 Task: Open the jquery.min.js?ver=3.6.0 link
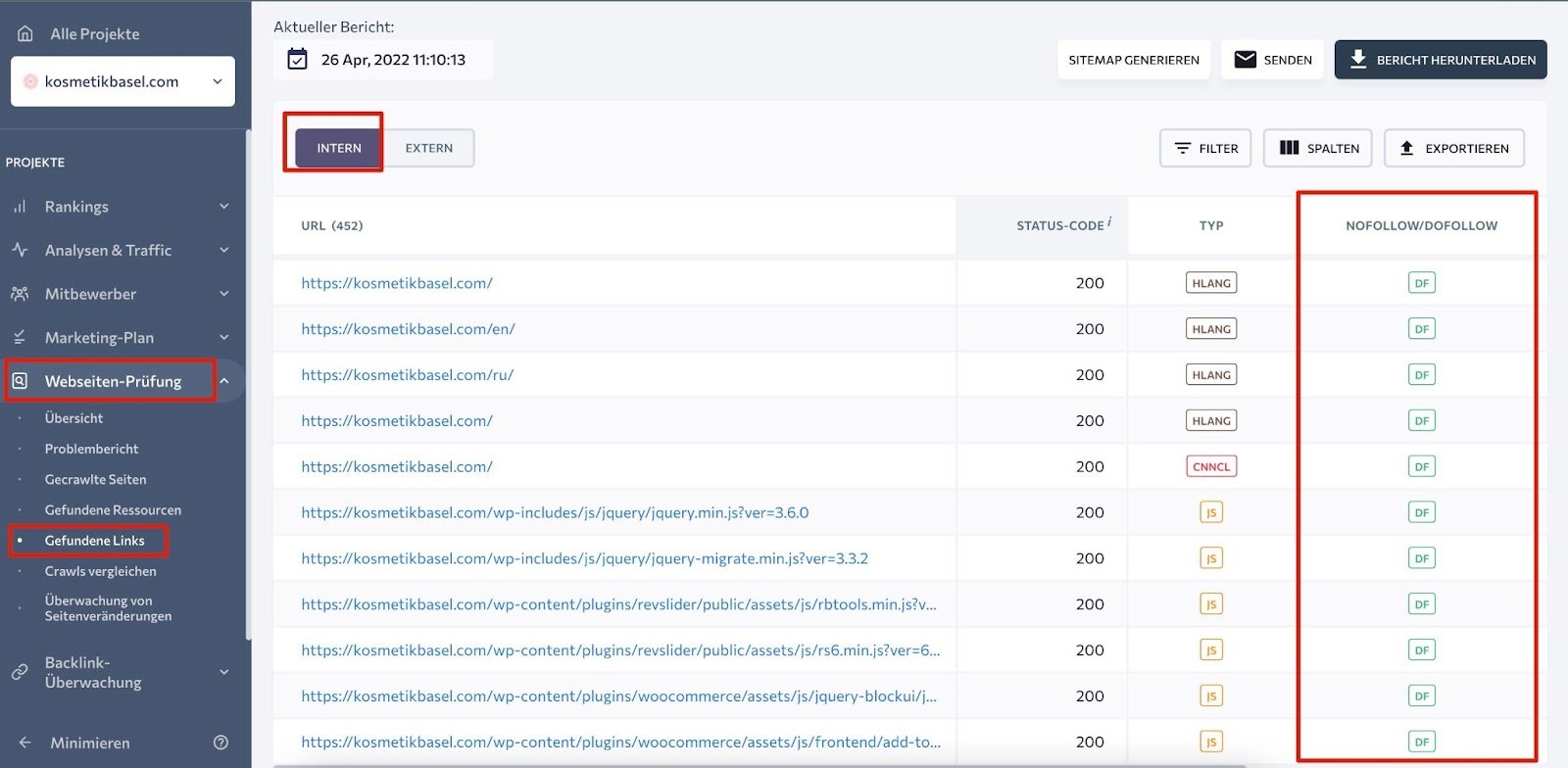click(555, 512)
